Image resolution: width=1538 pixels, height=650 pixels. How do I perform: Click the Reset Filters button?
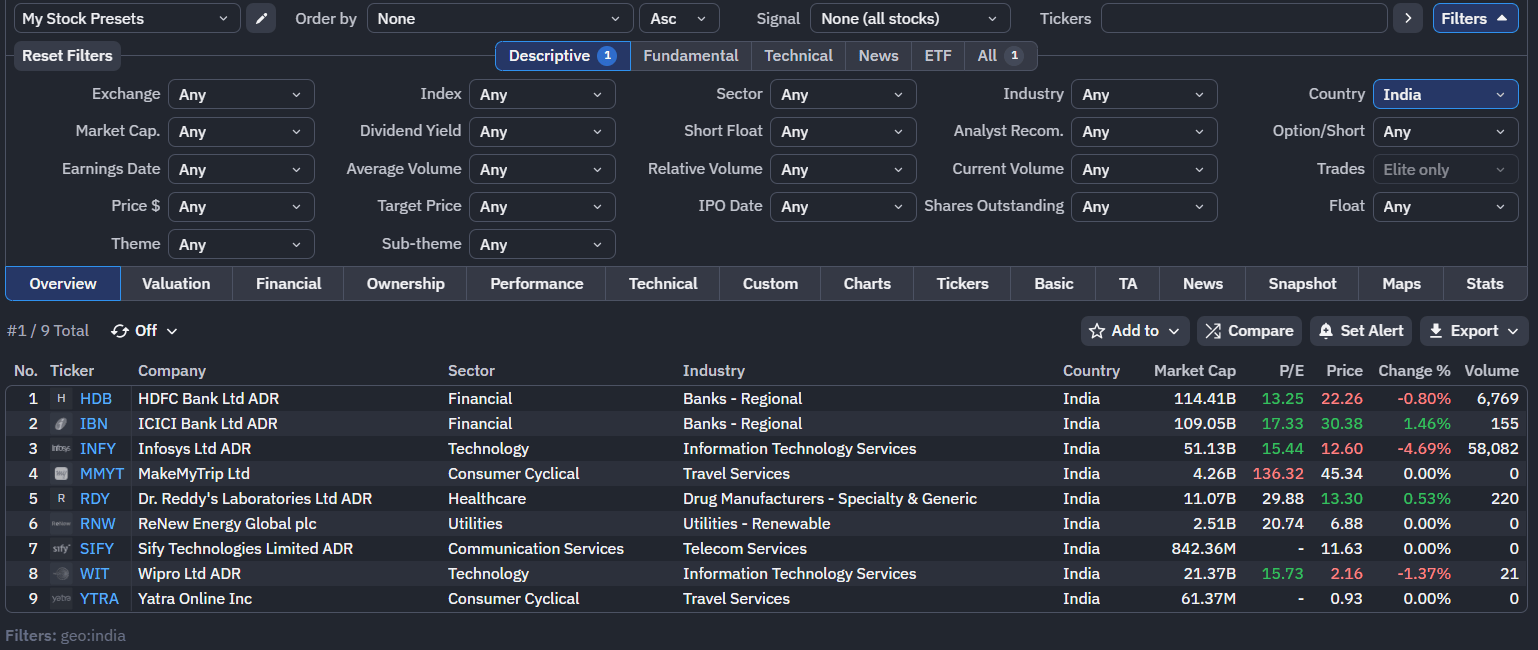[67, 56]
